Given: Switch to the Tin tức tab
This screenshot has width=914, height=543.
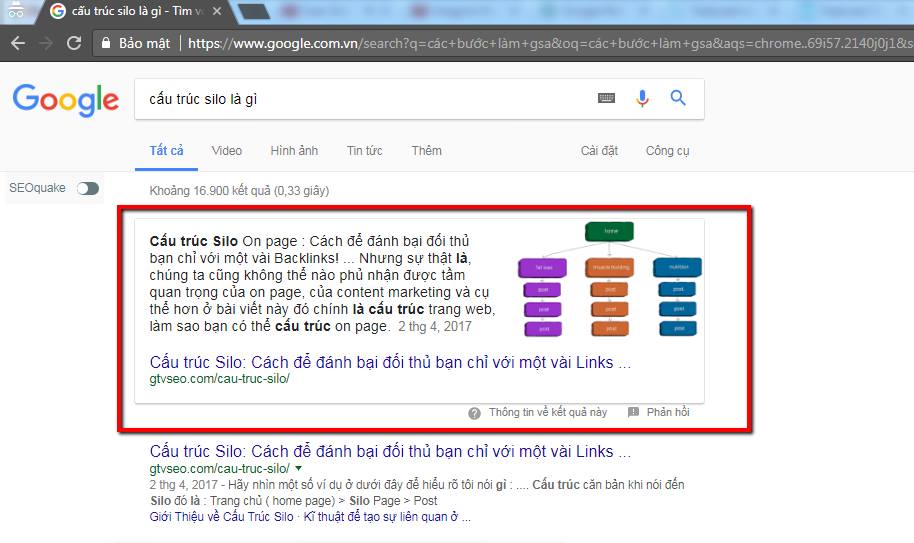Looking at the screenshot, I should (365, 151).
